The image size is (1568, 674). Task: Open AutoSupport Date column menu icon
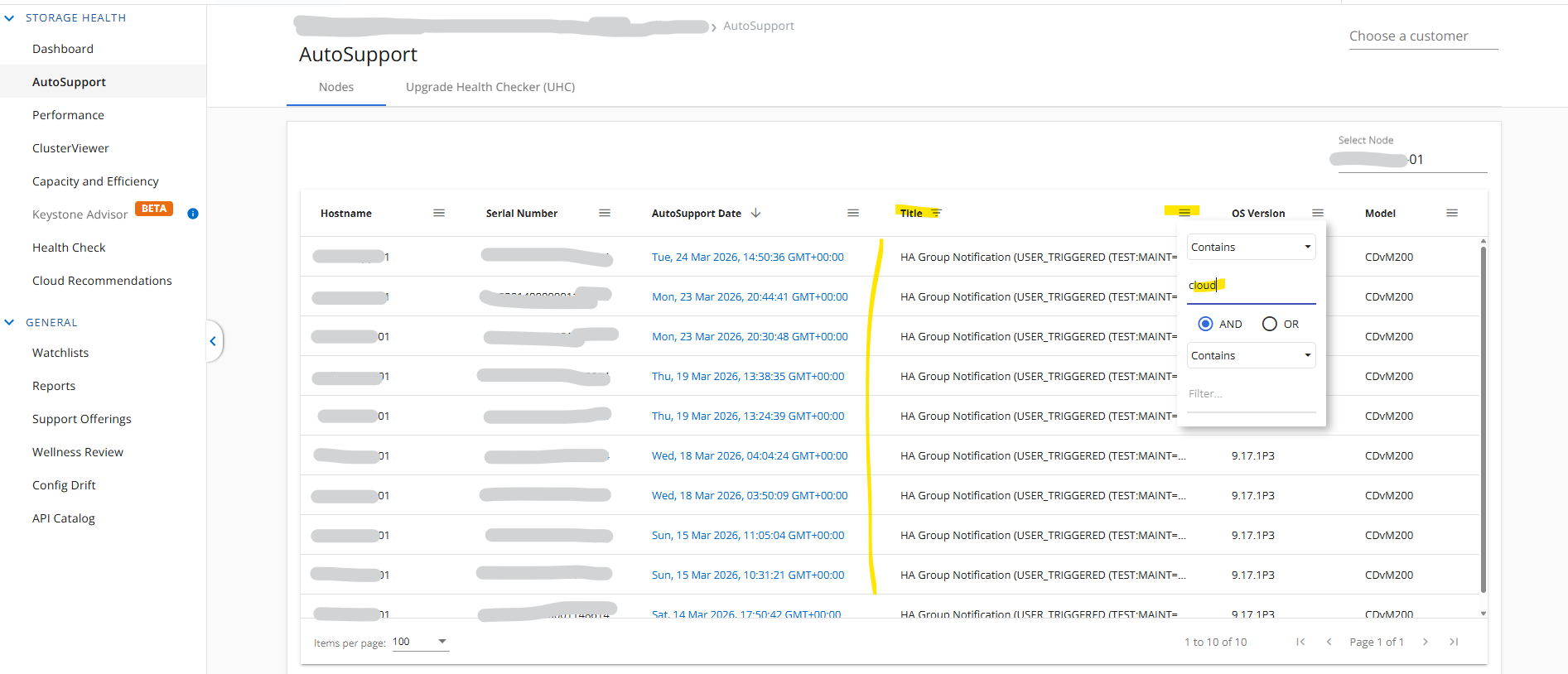[853, 213]
